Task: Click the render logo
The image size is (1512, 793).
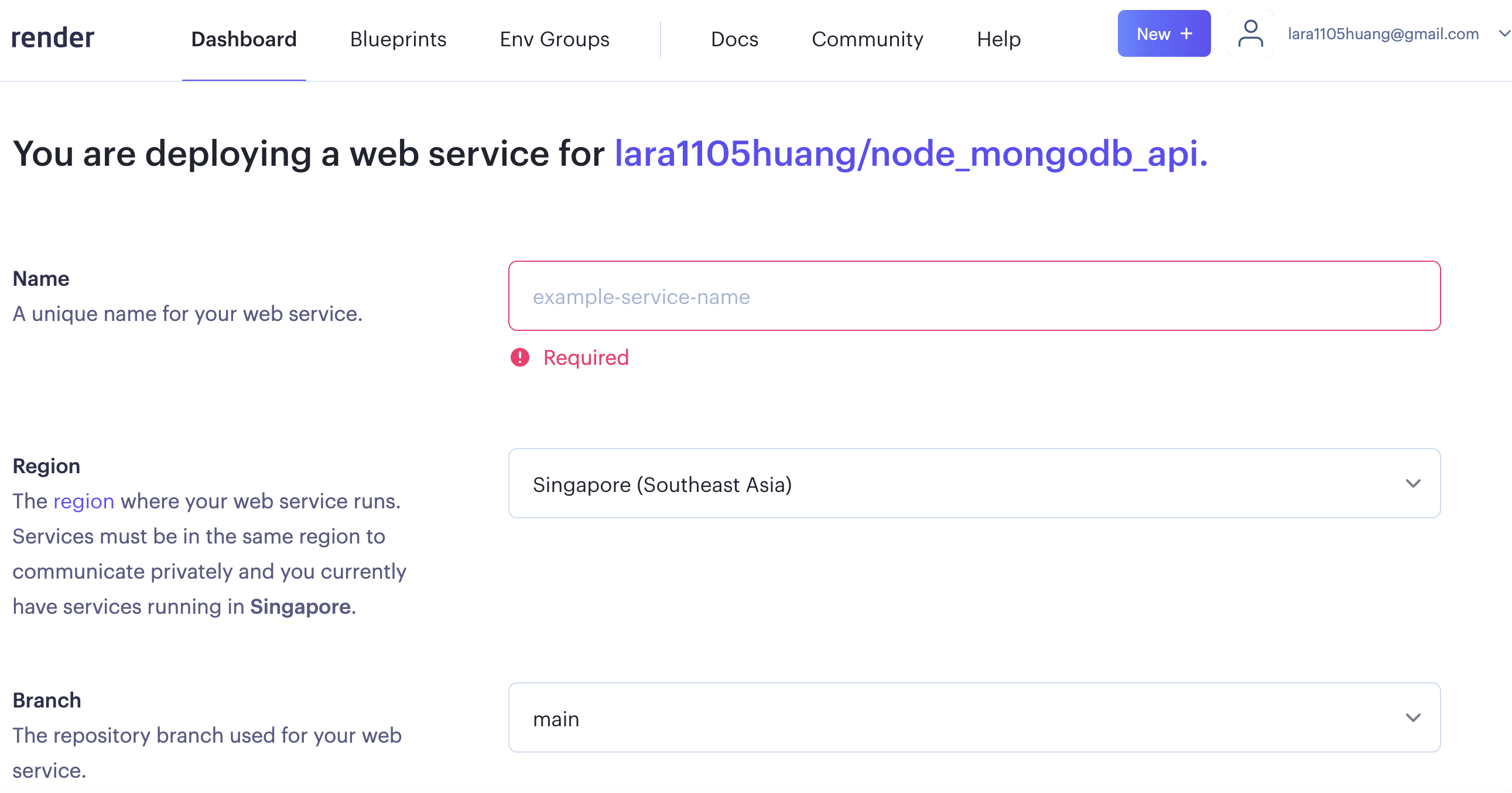Action: [x=53, y=37]
